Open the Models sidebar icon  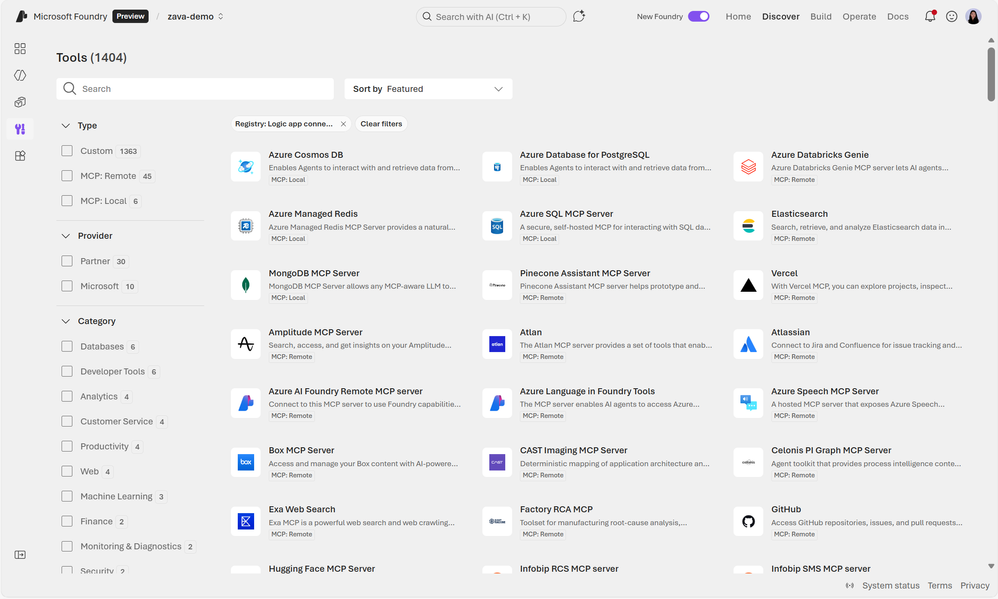coord(20,101)
